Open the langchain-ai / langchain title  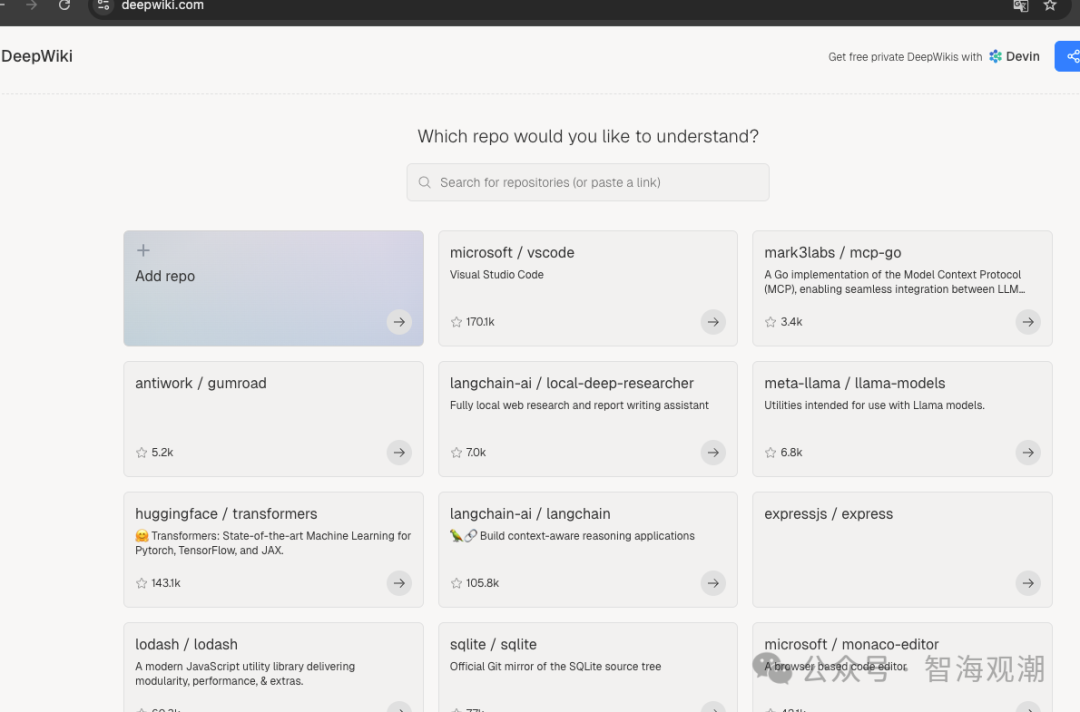530,514
